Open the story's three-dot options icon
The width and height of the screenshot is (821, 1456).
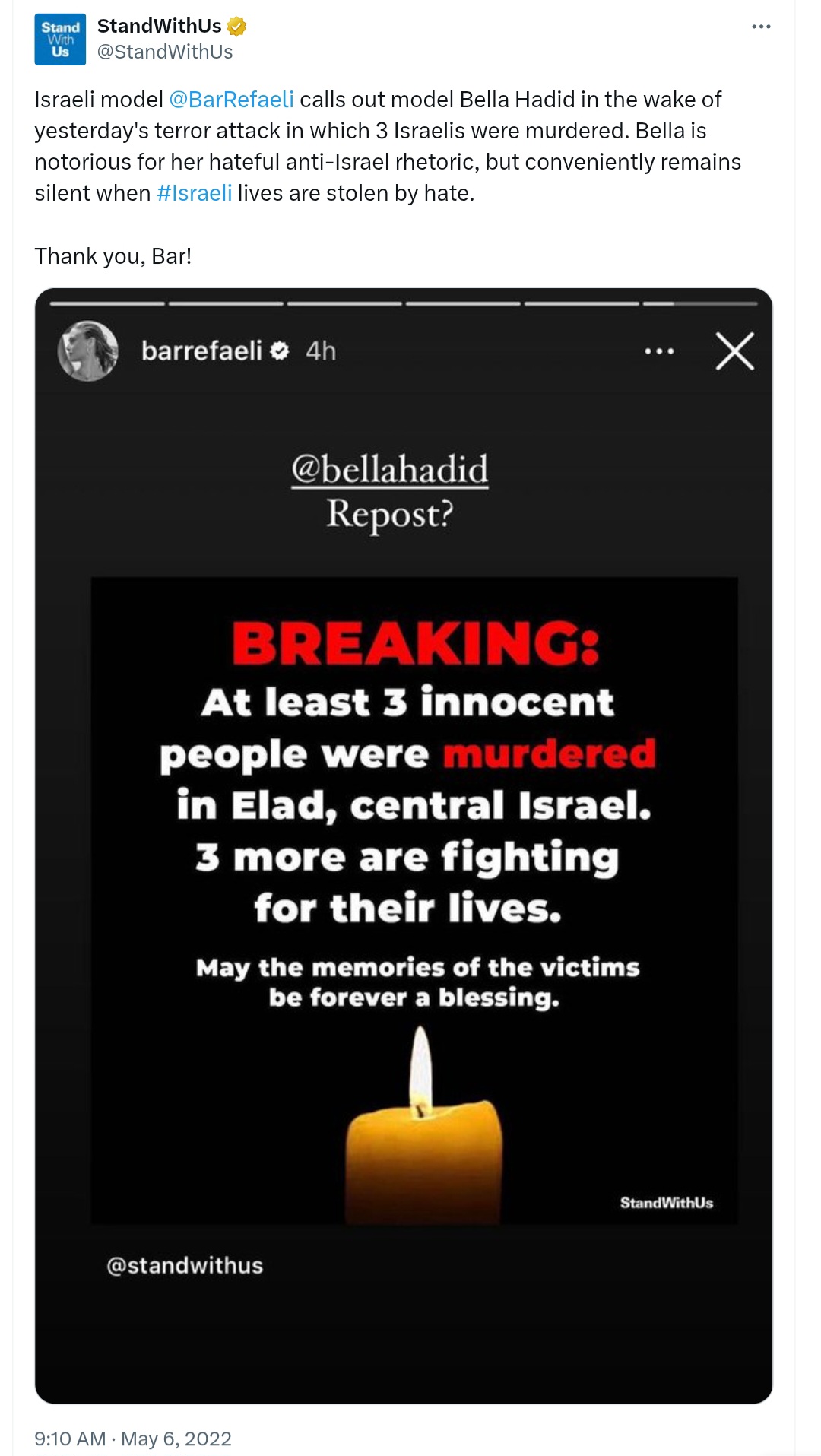point(659,351)
